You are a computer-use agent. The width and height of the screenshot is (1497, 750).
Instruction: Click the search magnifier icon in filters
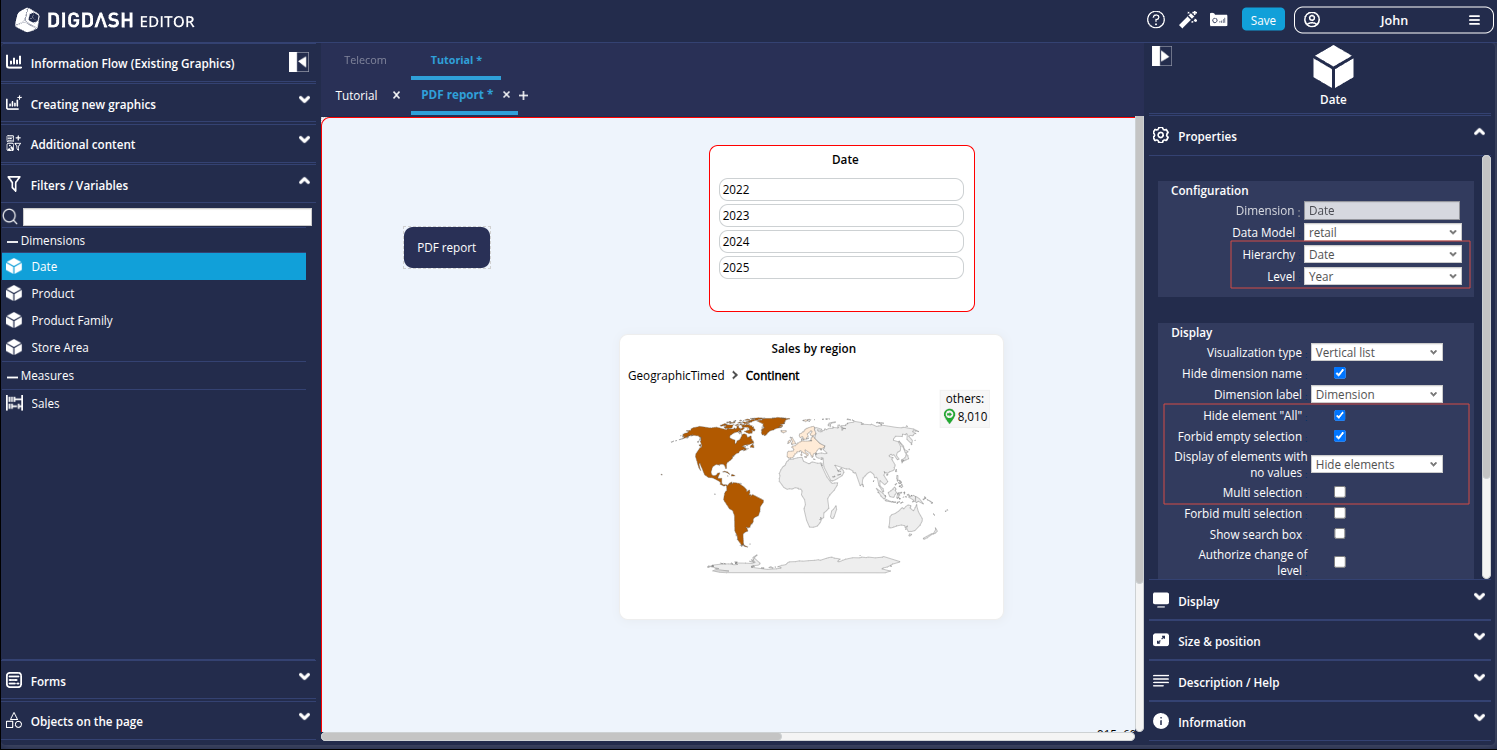click(x=10, y=217)
